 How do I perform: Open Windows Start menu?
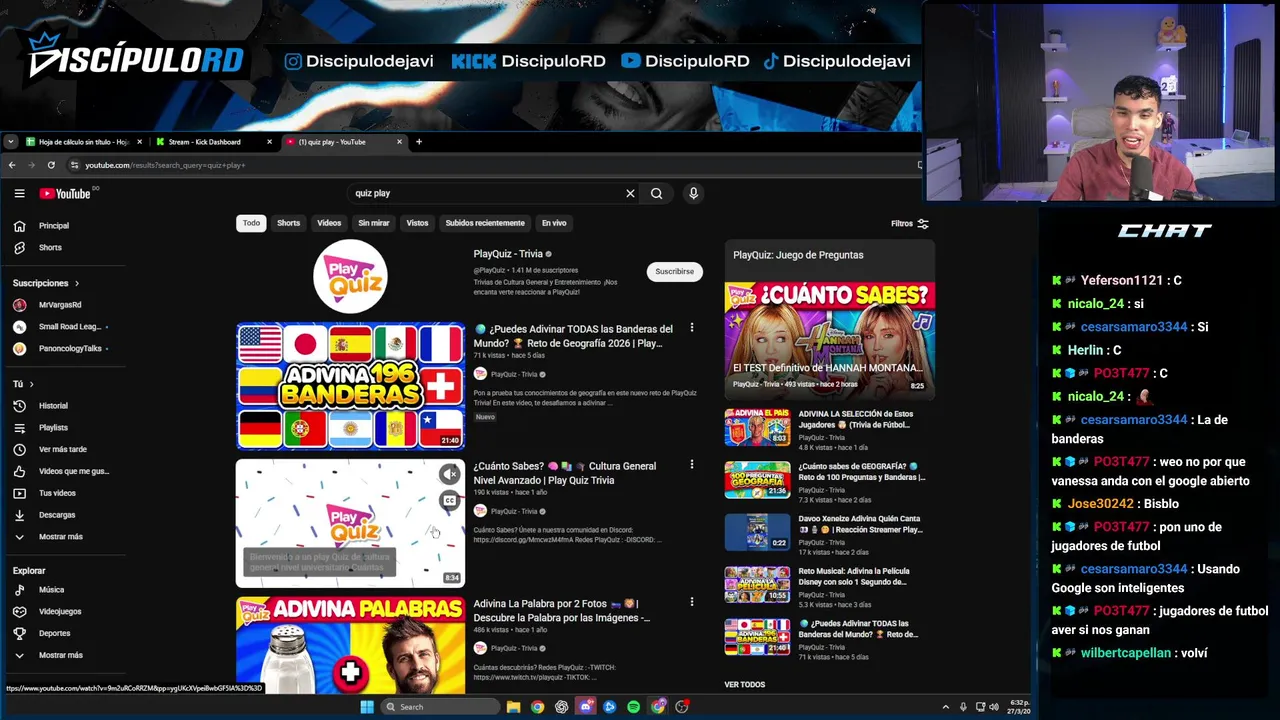point(367,707)
